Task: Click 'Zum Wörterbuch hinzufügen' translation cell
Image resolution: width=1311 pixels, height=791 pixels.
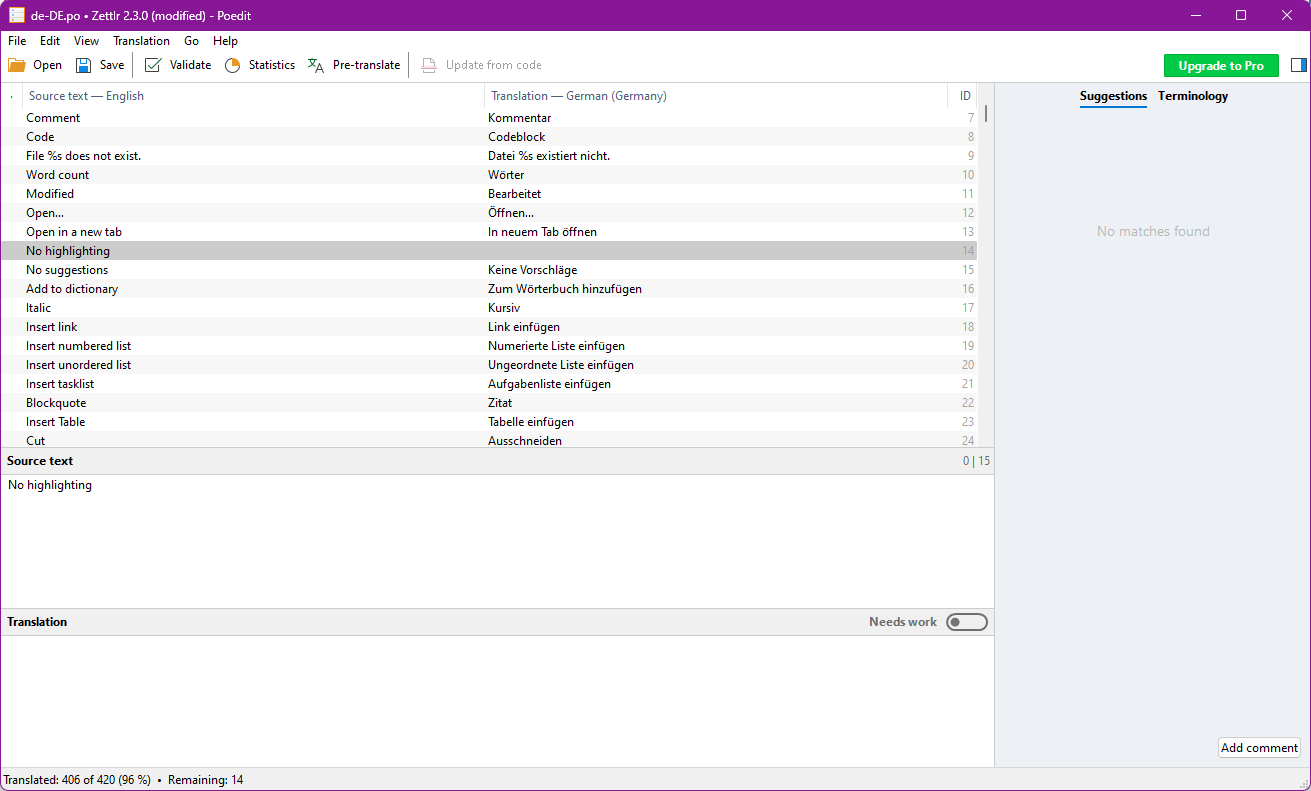Action: coord(565,289)
